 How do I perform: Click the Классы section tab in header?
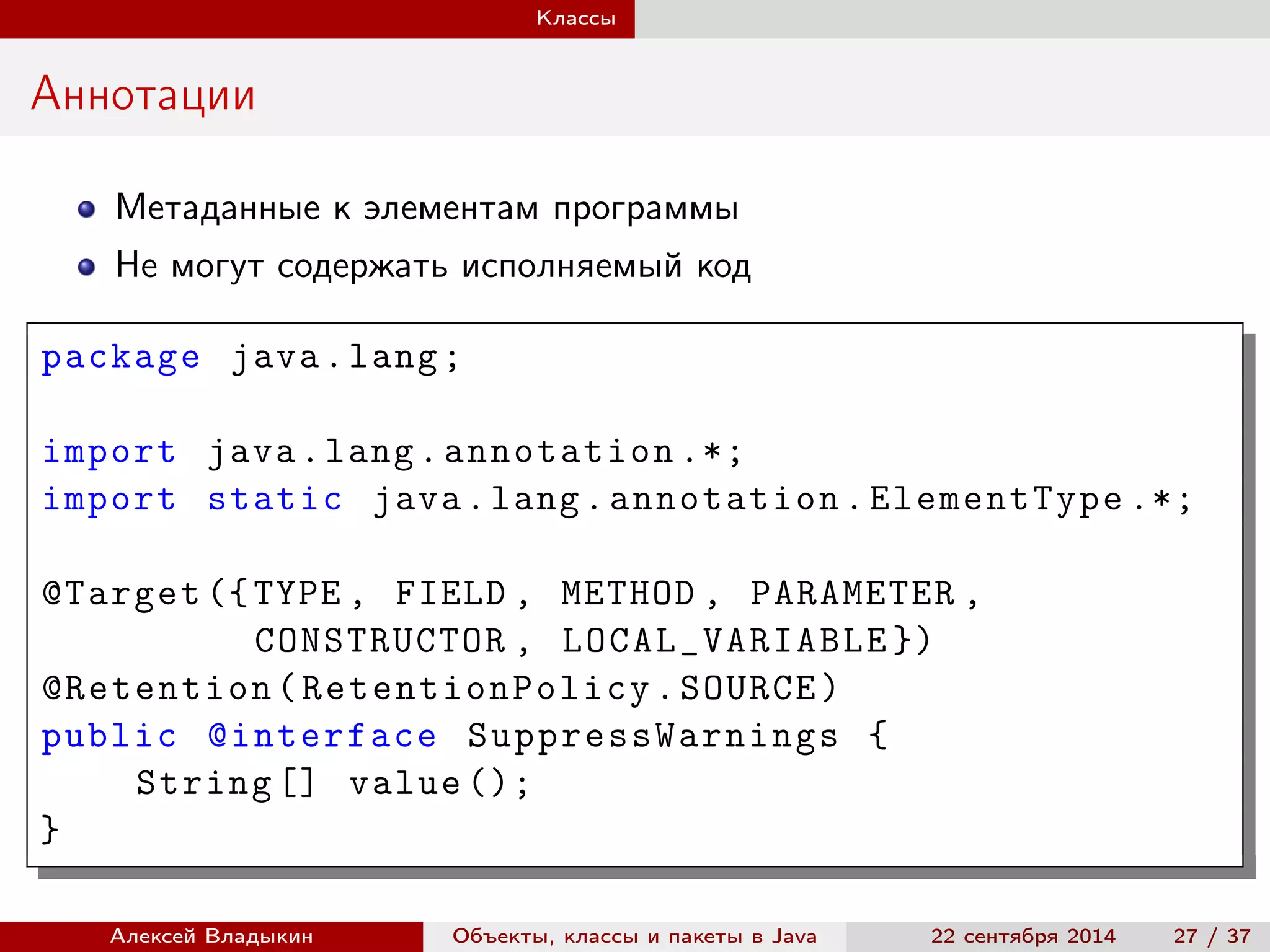pyautogui.click(x=575, y=18)
